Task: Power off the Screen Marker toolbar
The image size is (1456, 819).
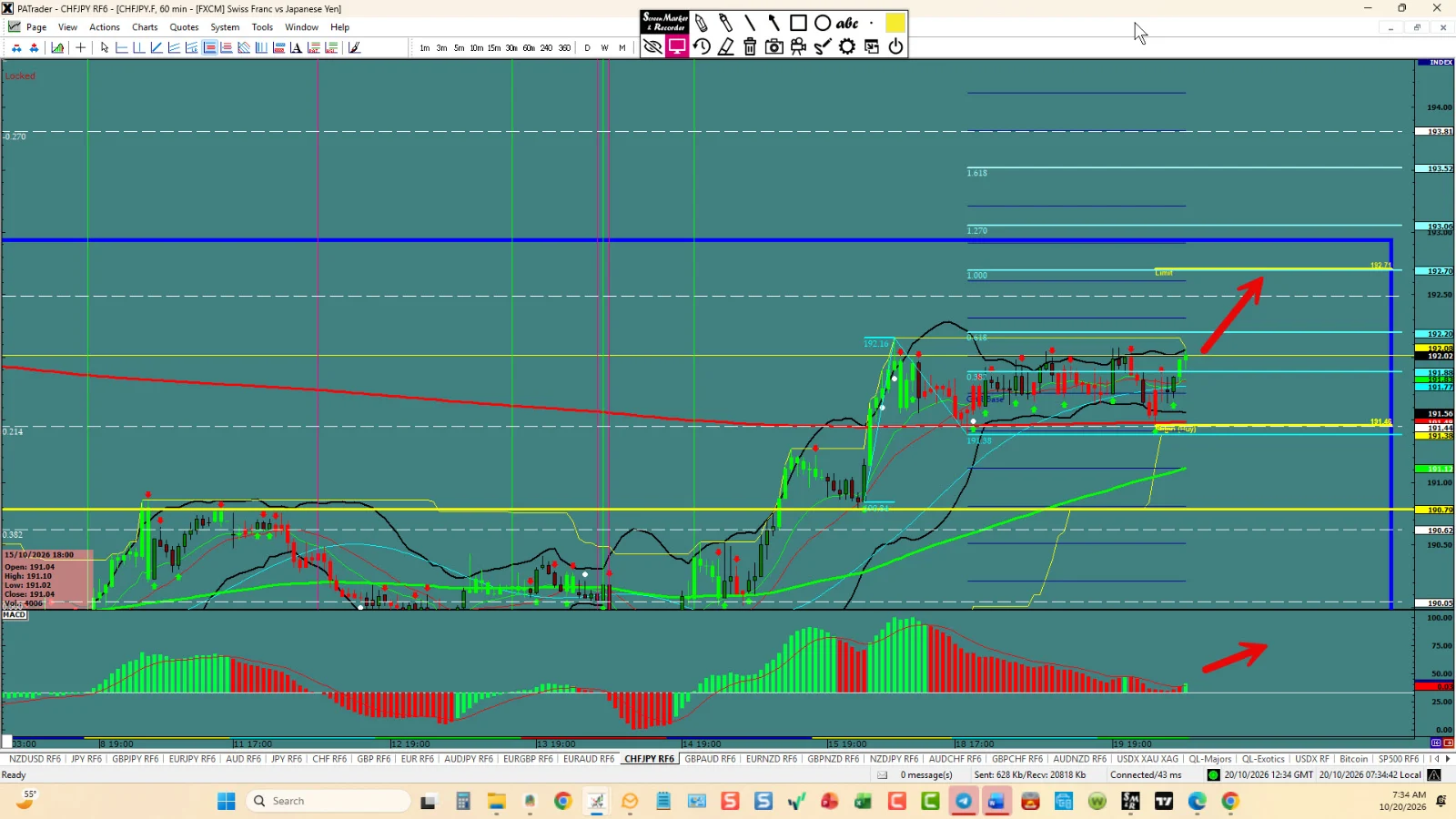Action: (x=895, y=46)
